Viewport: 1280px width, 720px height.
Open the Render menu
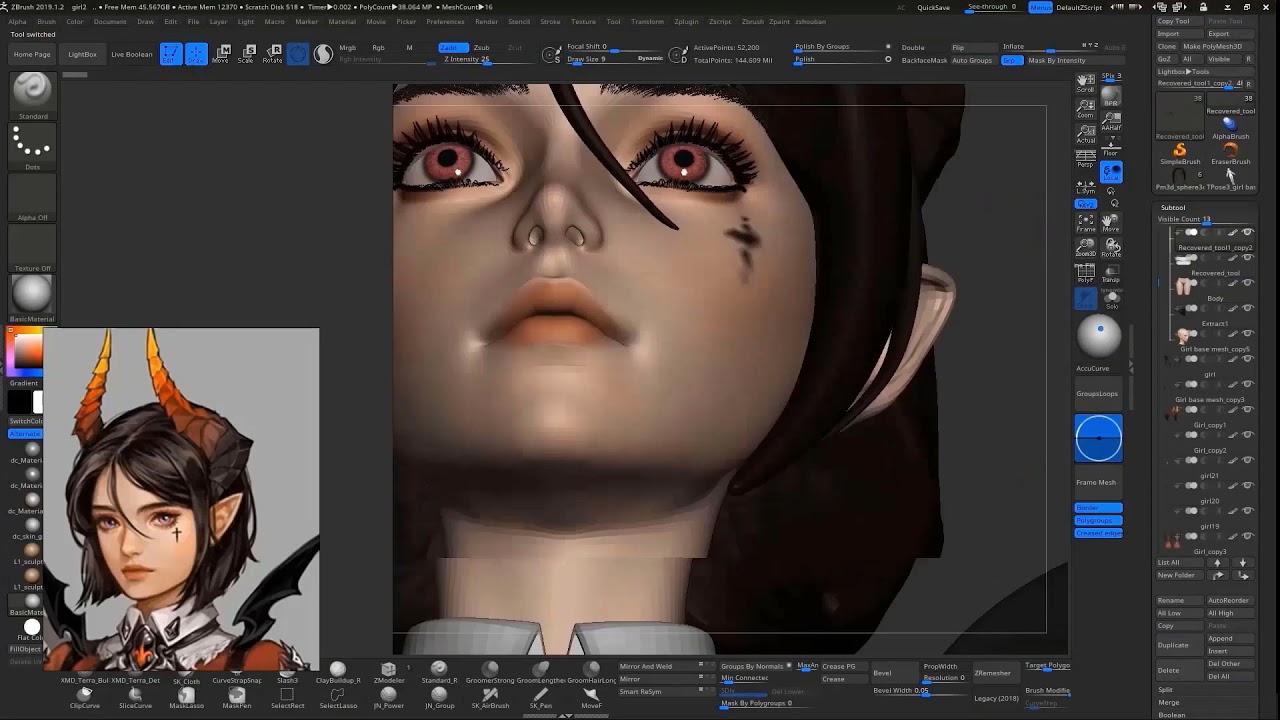coord(486,21)
